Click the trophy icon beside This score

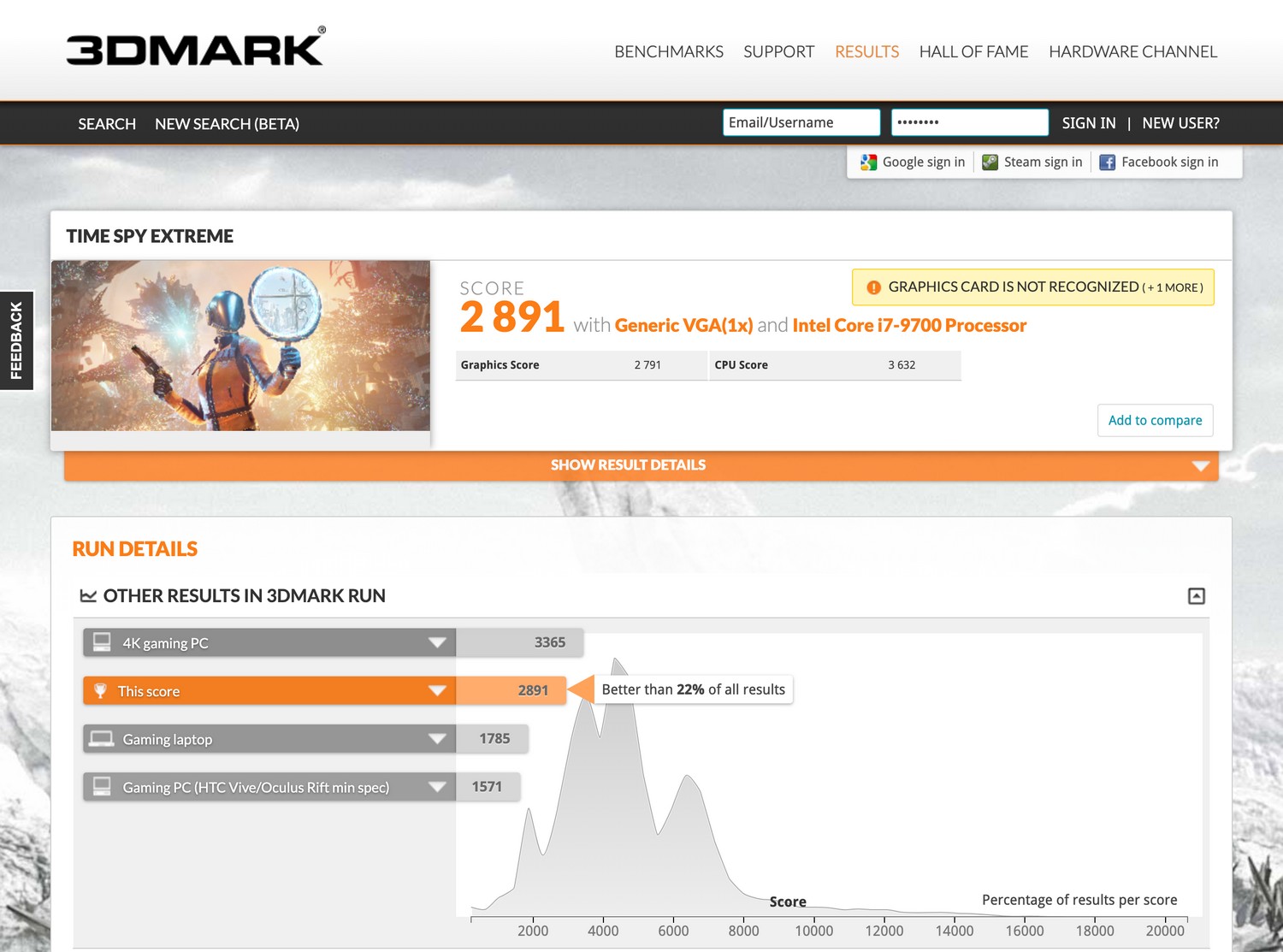pyautogui.click(x=101, y=691)
